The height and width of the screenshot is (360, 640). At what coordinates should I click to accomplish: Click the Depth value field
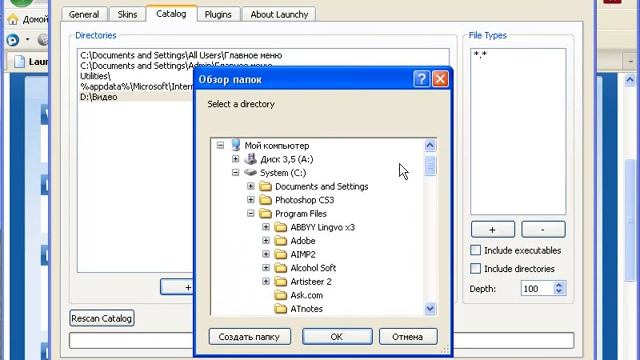click(537, 289)
